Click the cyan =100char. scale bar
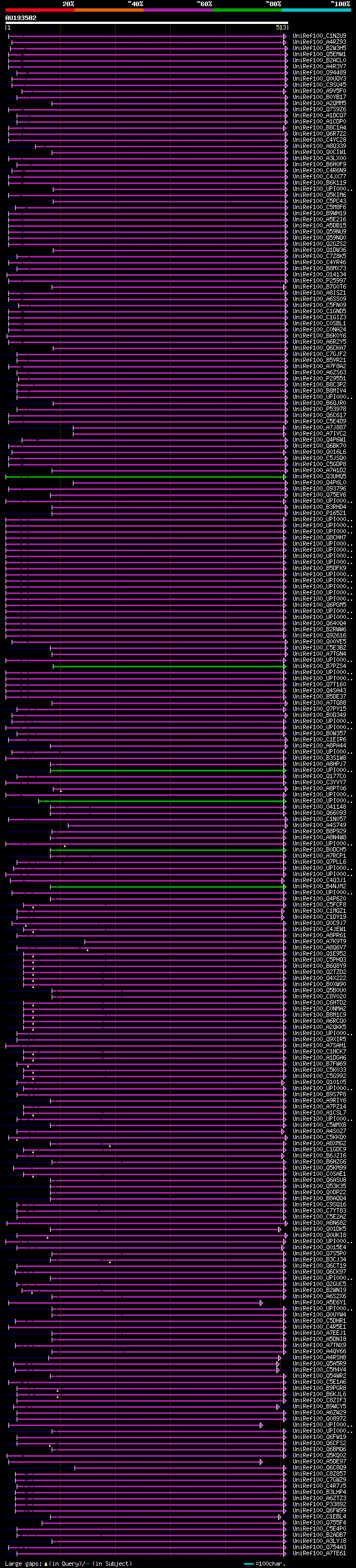Viewport: 356px width, 1568px height. (248, 1563)
